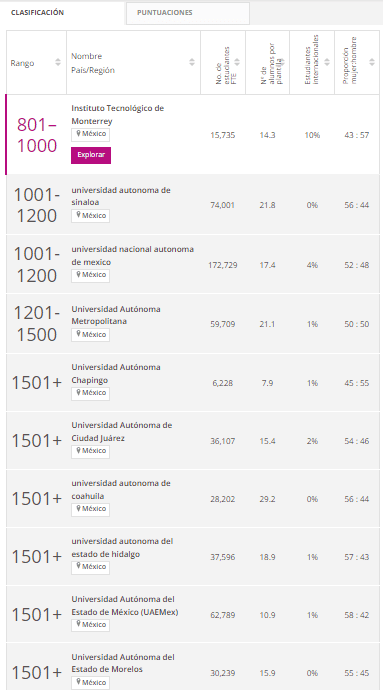383x690 pixels.
Task: Open Universidad Autónoma de Ciudad Juárez
Action: (122, 432)
